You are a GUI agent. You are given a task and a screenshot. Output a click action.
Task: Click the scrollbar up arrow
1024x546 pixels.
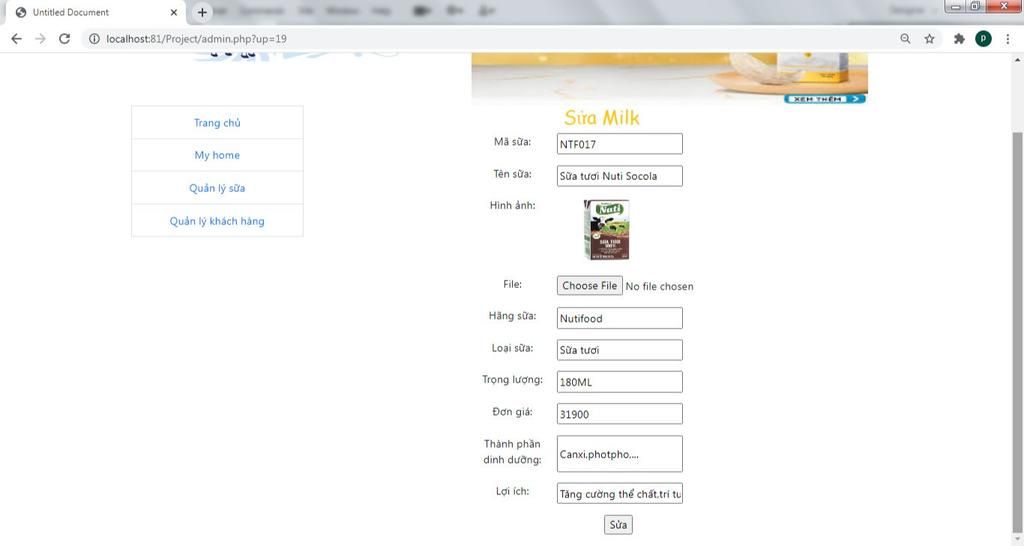1017,59
